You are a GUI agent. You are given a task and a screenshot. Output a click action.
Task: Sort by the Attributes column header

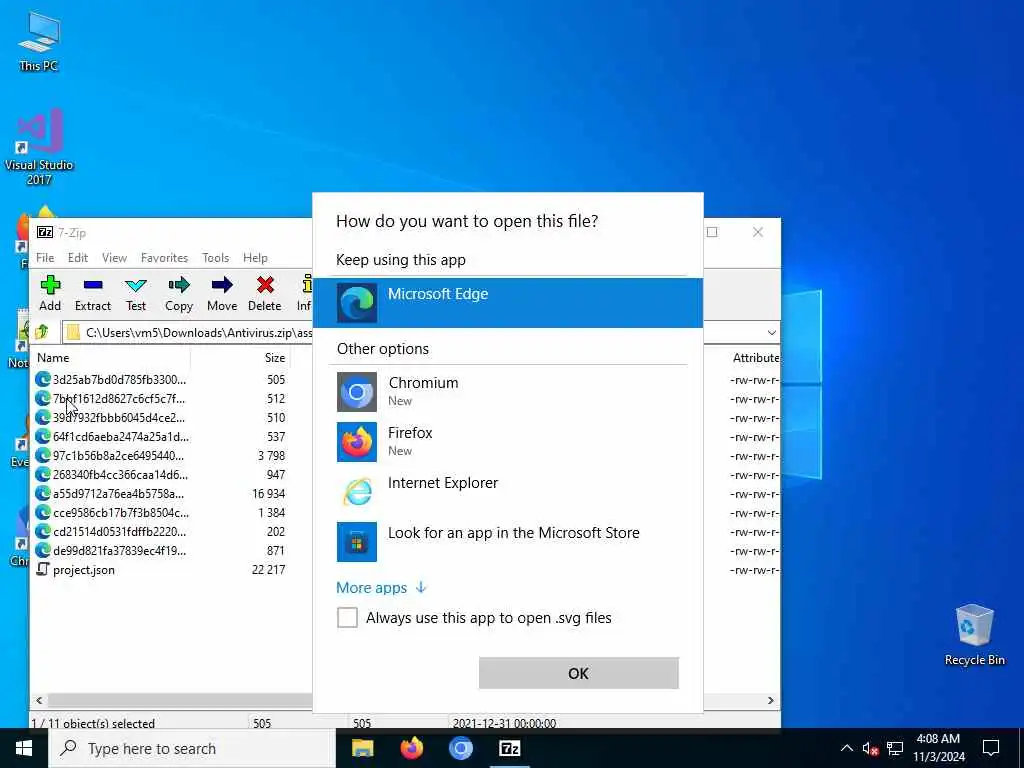756,358
